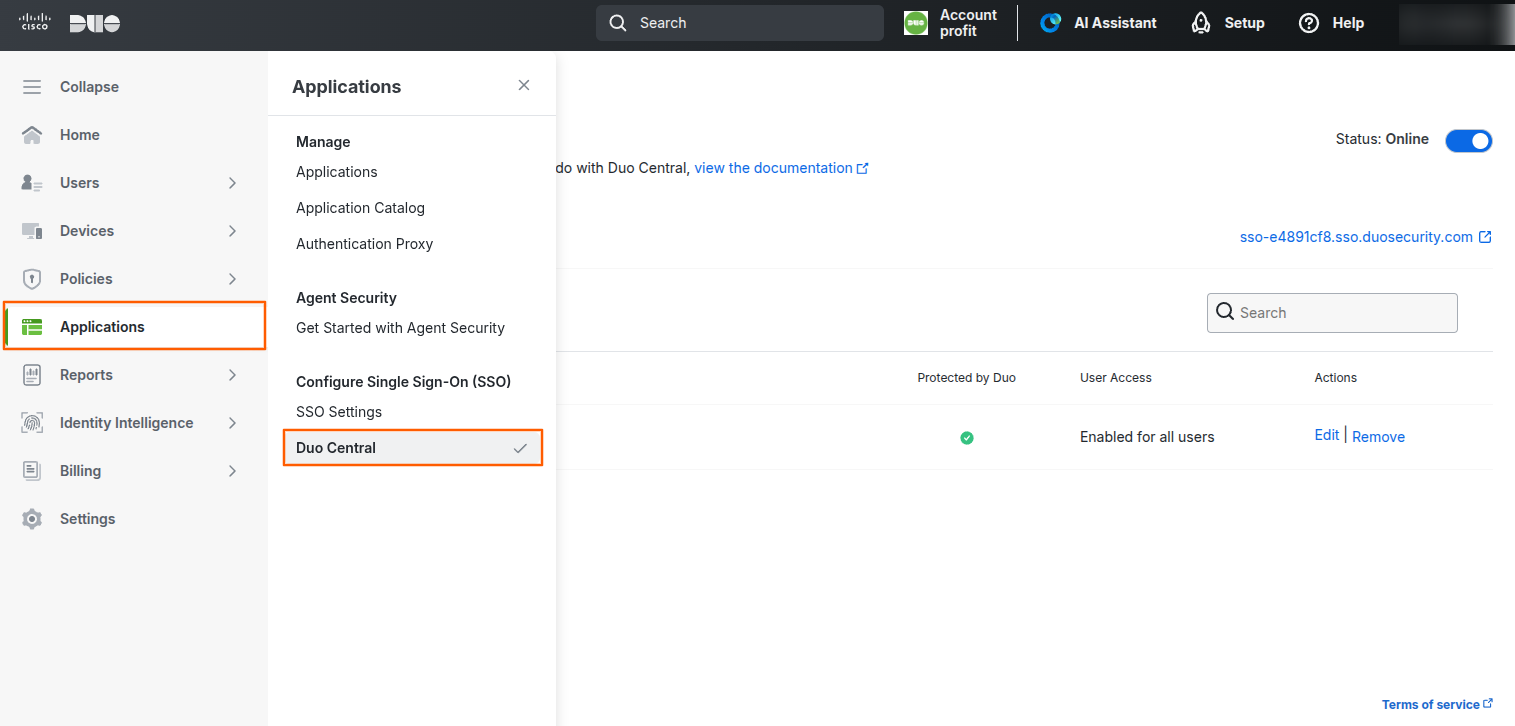Click the Setup rocket icon

pyautogui.click(x=1201, y=23)
